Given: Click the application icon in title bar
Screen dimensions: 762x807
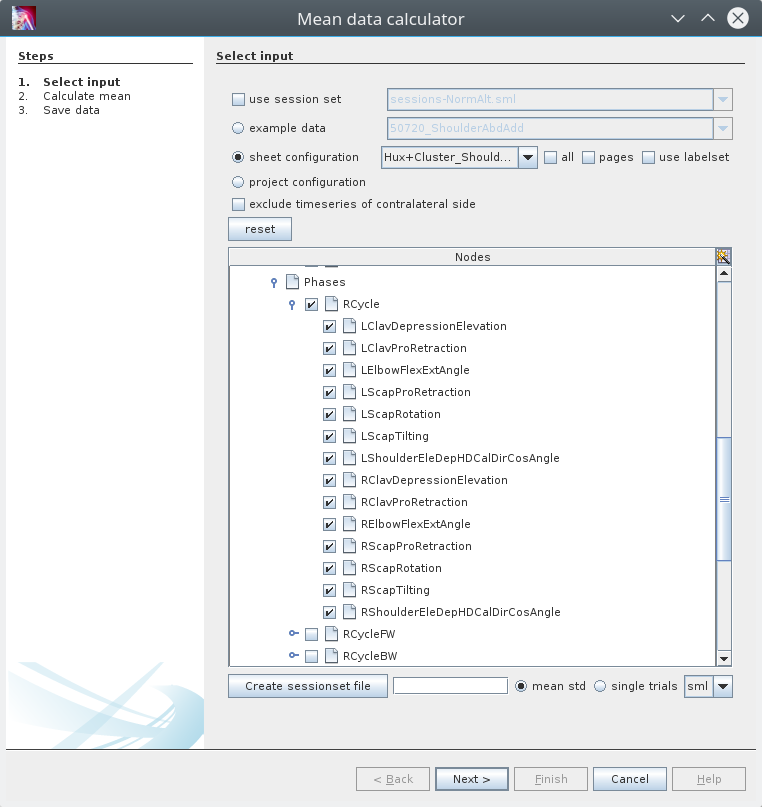Looking at the screenshot, I should pos(23,19).
